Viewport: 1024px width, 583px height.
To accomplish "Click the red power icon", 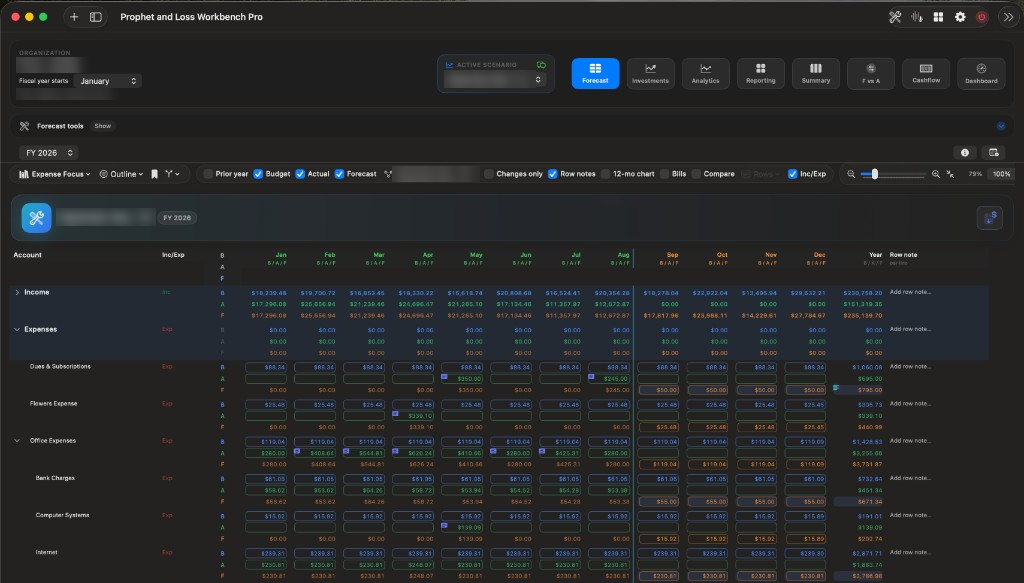I will [x=982, y=17].
